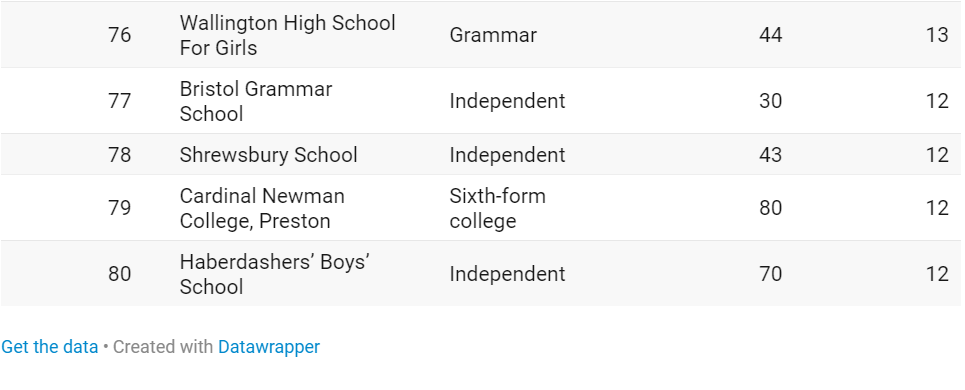Select the Shrewsbury School name cell
Viewport: 965px width, 390px height.
point(268,154)
